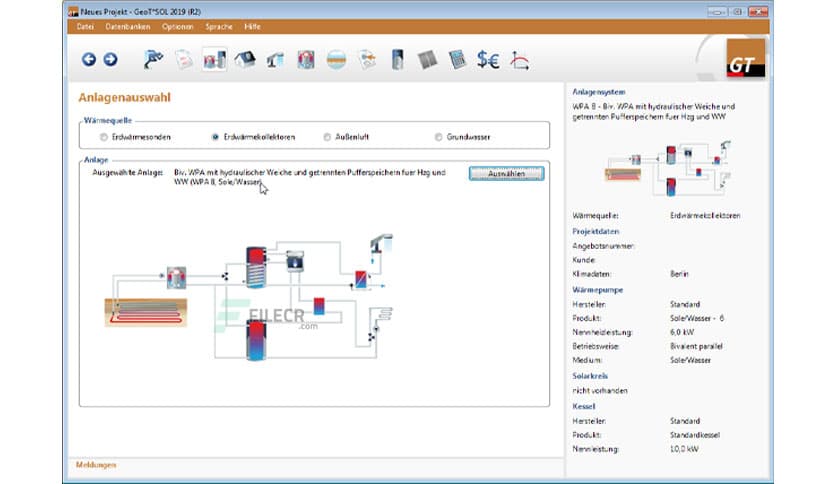Image resolution: width=836 pixels, height=484 pixels.
Task: Click the Meldungen label at bottom
Action: coord(96,465)
